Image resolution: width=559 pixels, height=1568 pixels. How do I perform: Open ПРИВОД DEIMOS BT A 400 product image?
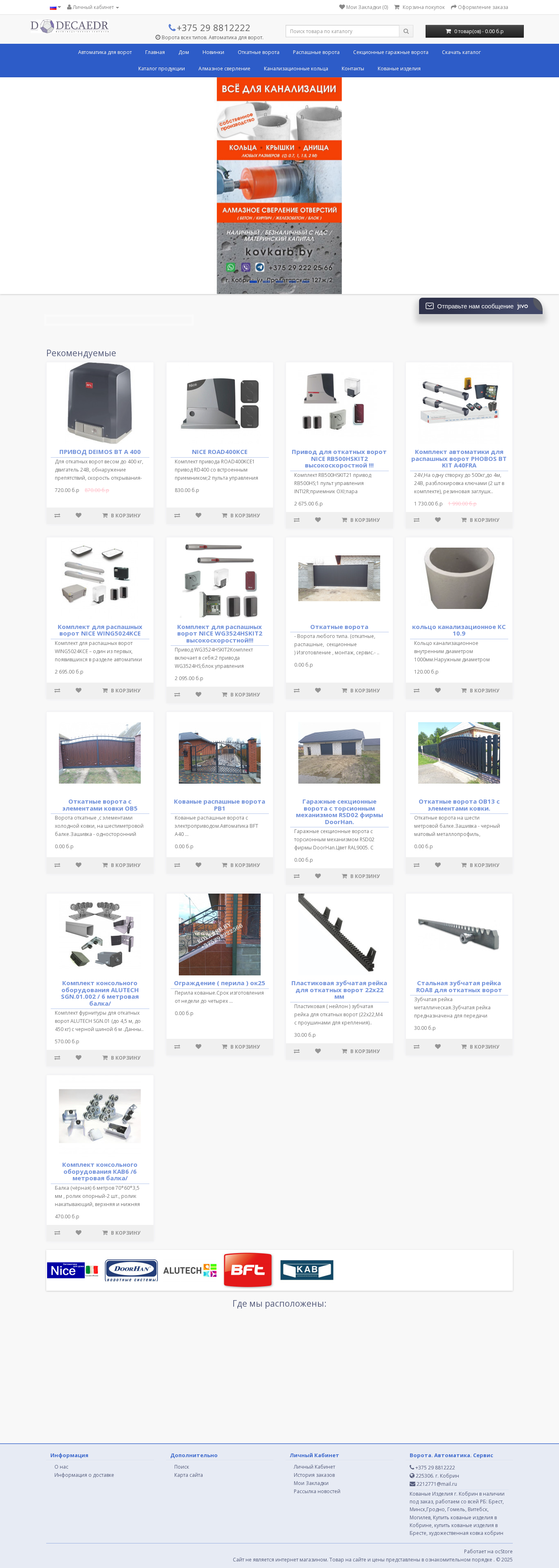[x=100, y=402]
